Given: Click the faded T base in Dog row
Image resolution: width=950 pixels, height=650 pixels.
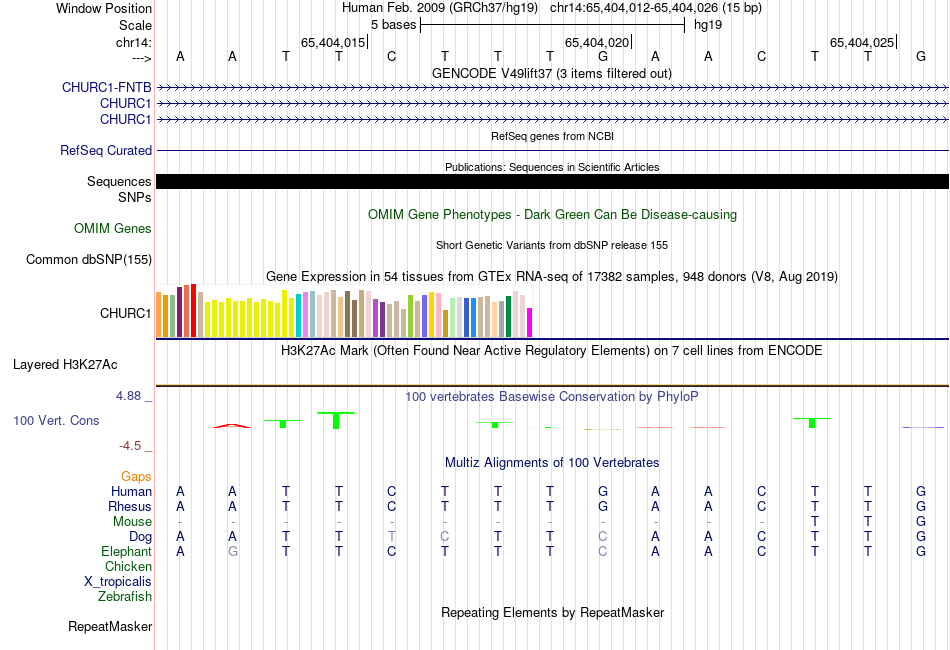Looking at the screenshot, I should tap(391, 537).
